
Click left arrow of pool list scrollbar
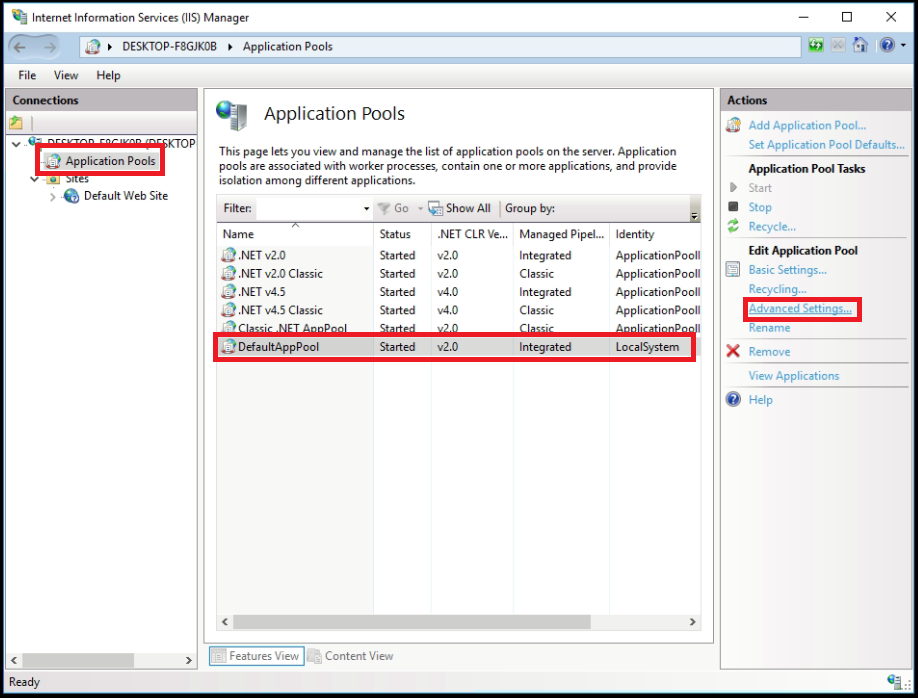click(225, 622)
